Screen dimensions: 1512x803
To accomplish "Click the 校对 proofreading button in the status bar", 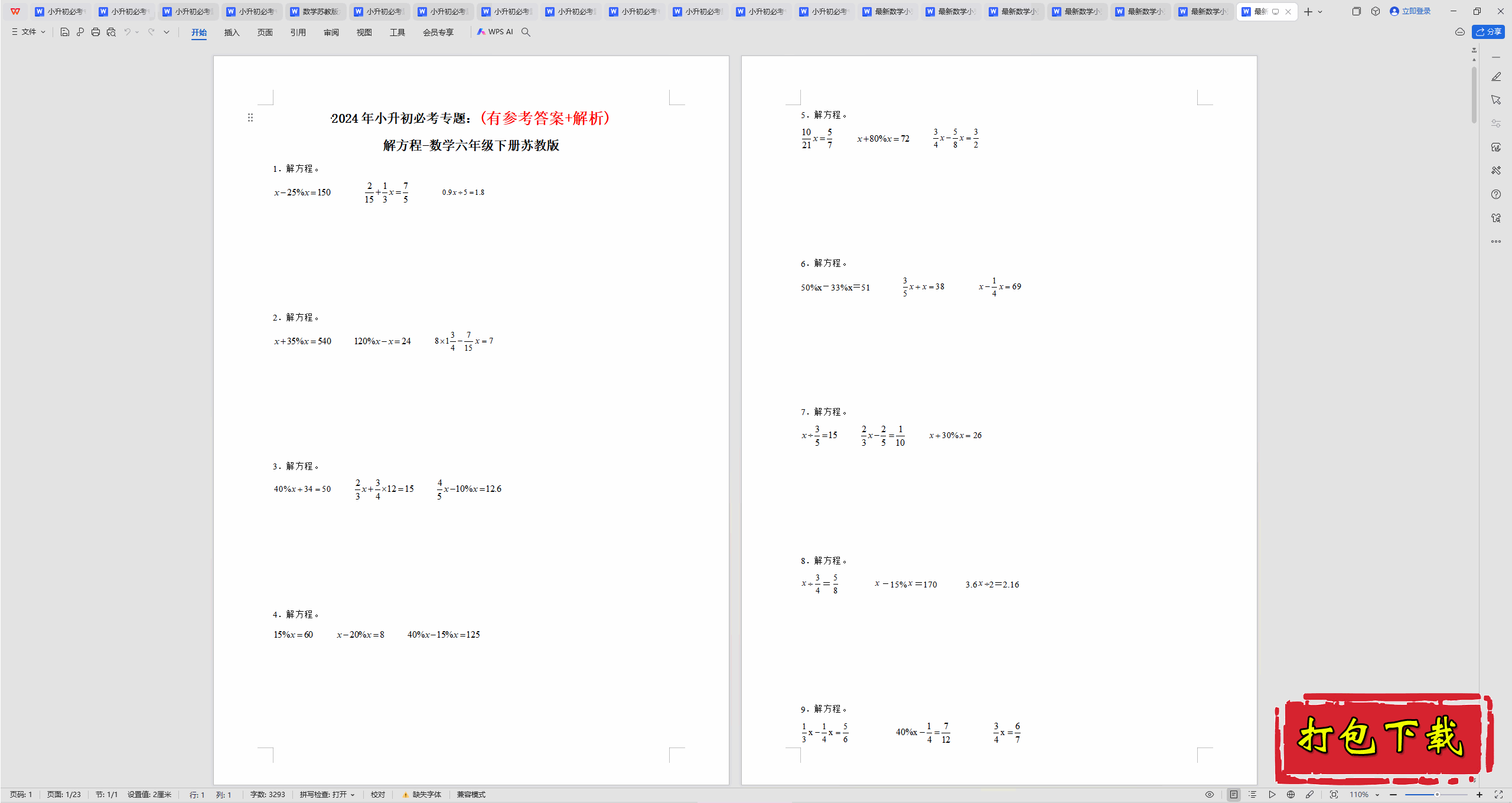I will pyautogui.click(x=378, y=795).
